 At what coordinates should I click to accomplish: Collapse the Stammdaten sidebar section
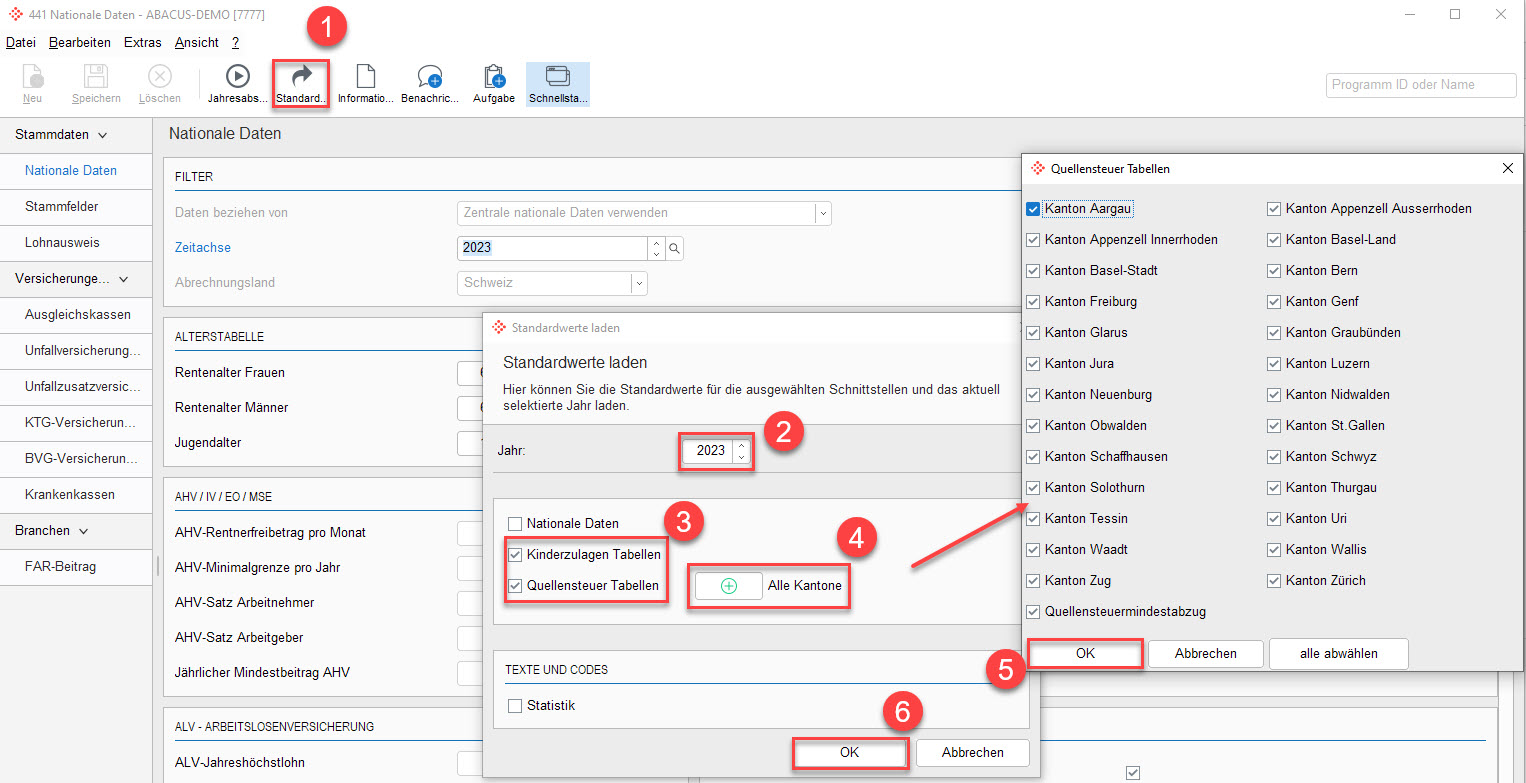tap(102, 134)
